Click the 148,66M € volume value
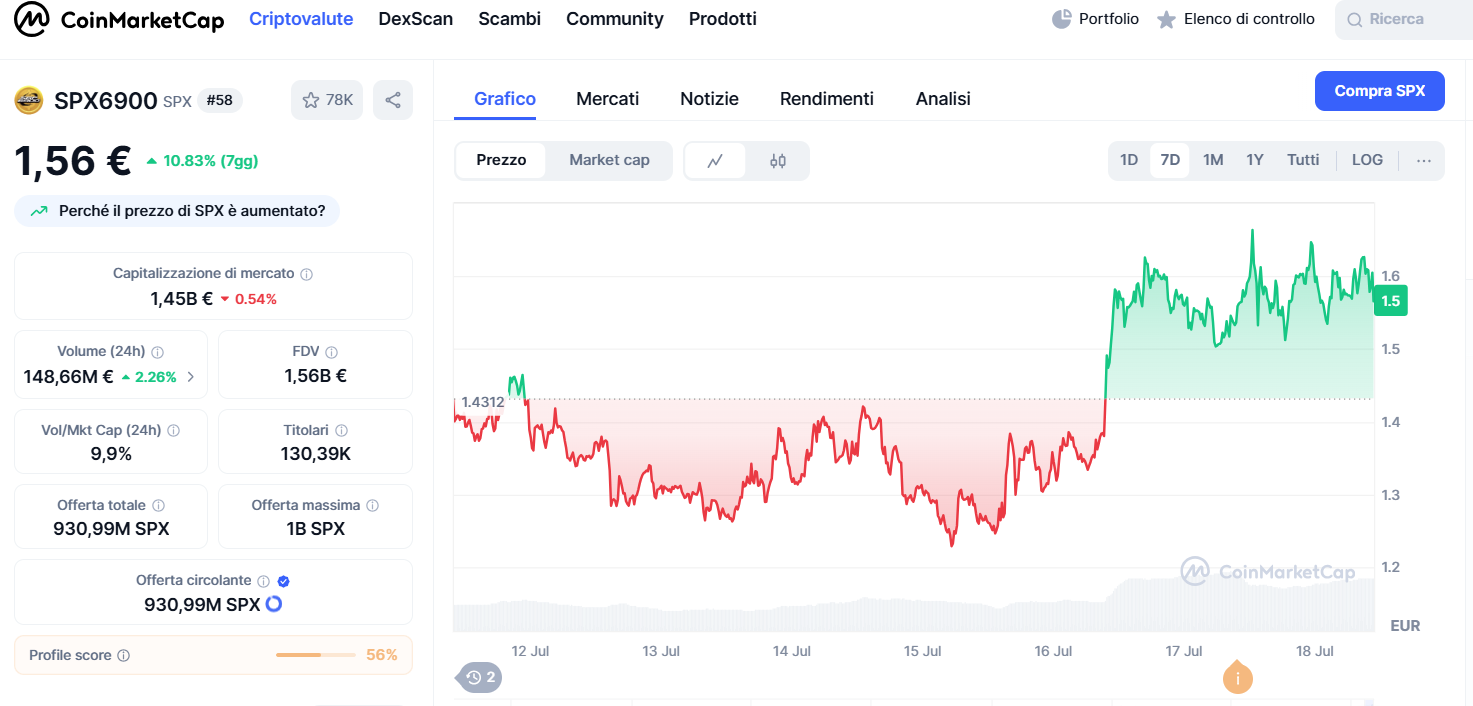This screenshot has height=706, width=1473. [68, 377]
